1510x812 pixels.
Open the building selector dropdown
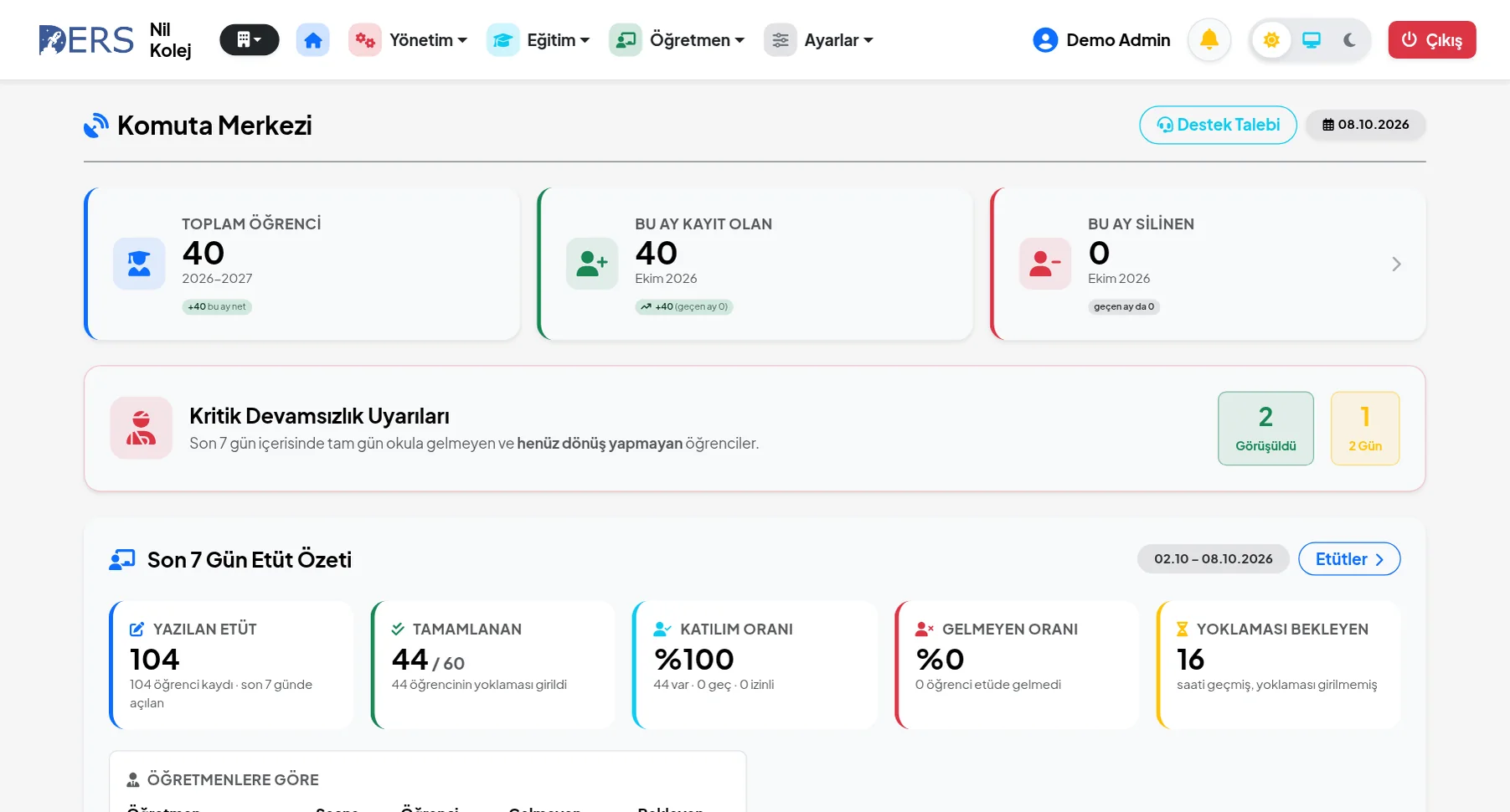click(249, 40)
